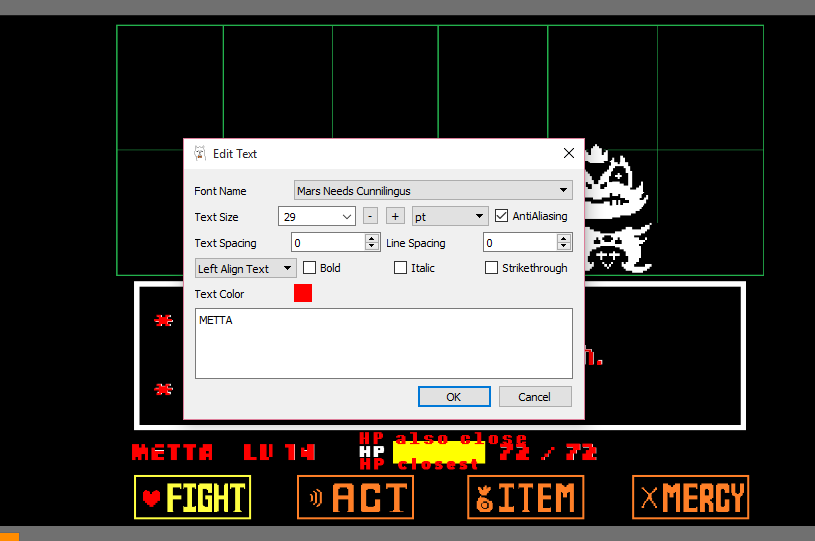Enable the Strikethrough checkbox

pos(491,268)
